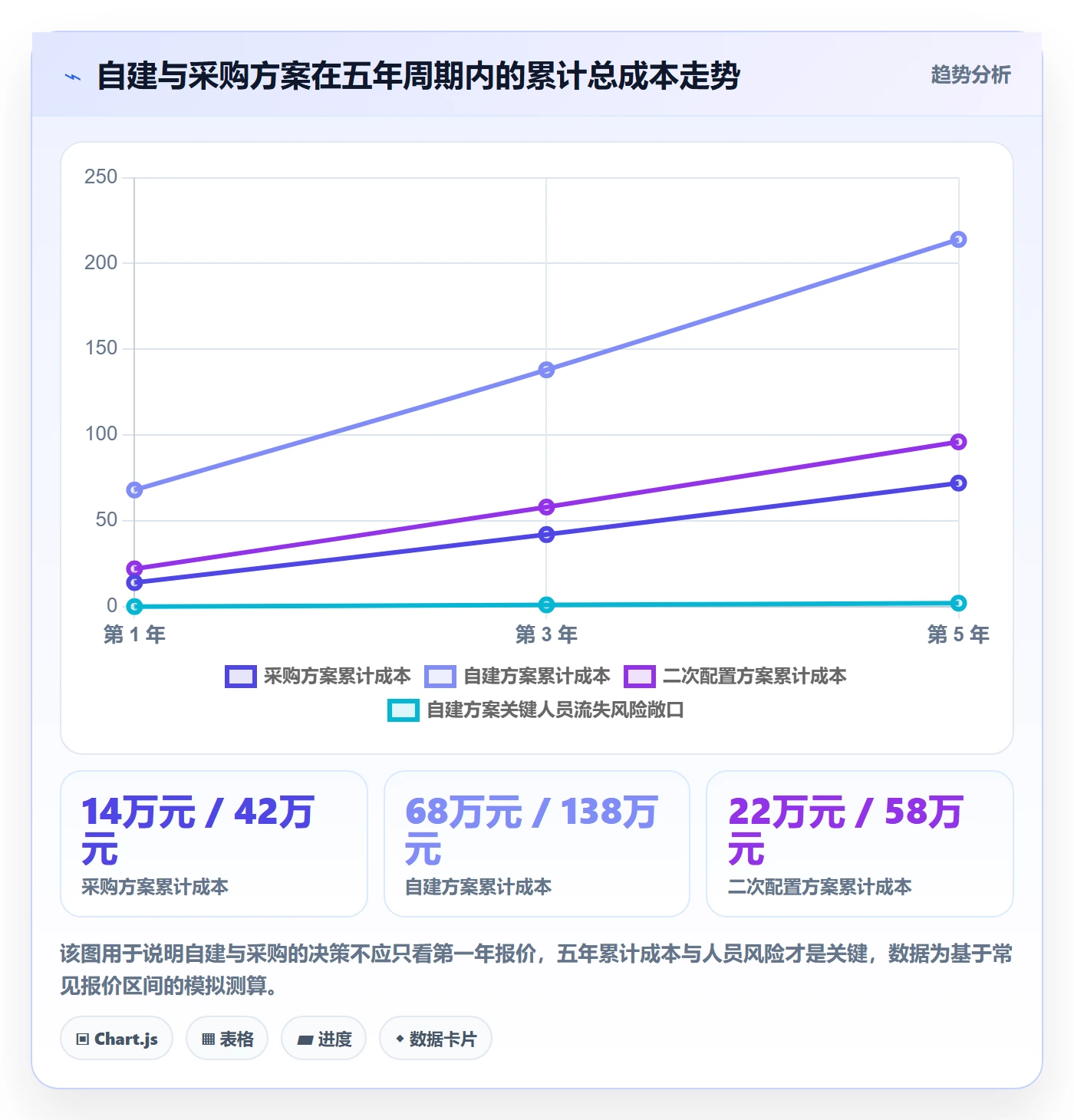Click the bar icon in the 进度 tag
This screenshot has height=1120, width=1074.
[305, 1040]
